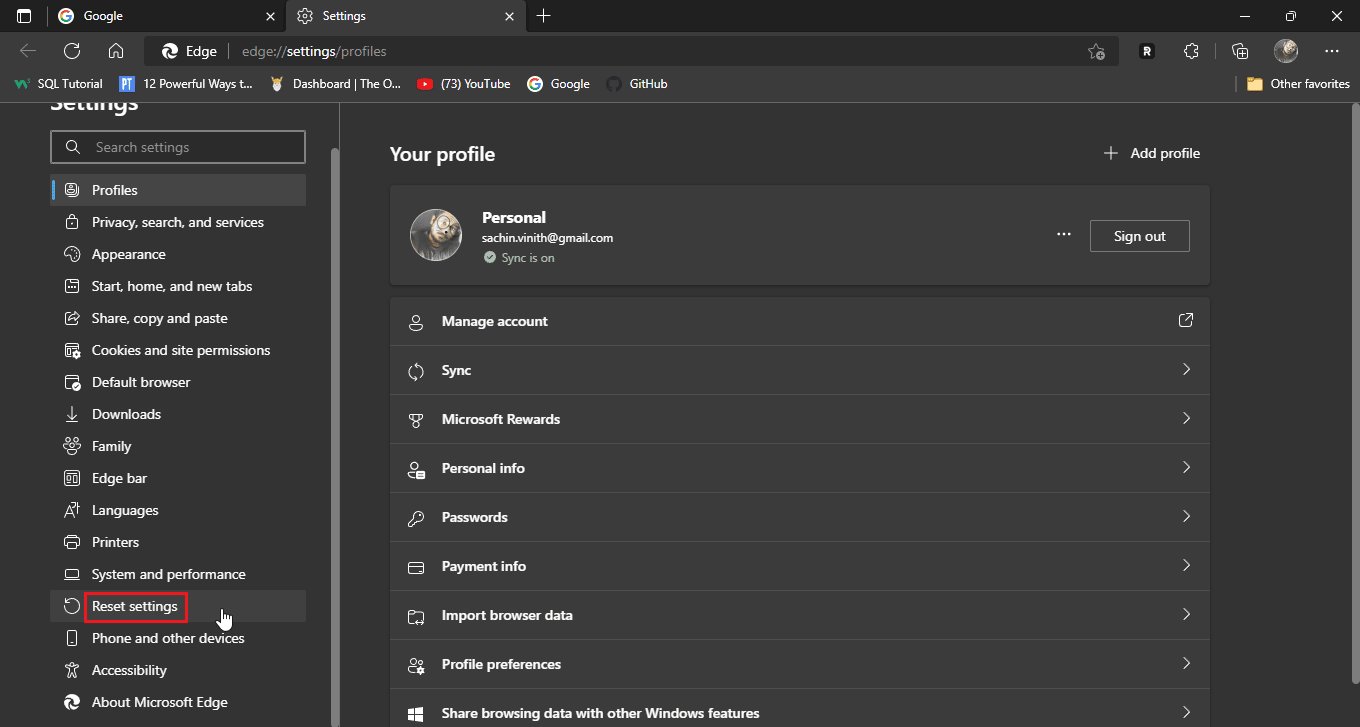The height and width of the screenshot is (727, 1360).
Task: Click the browser refresh icon
Action: coord(72,51)
